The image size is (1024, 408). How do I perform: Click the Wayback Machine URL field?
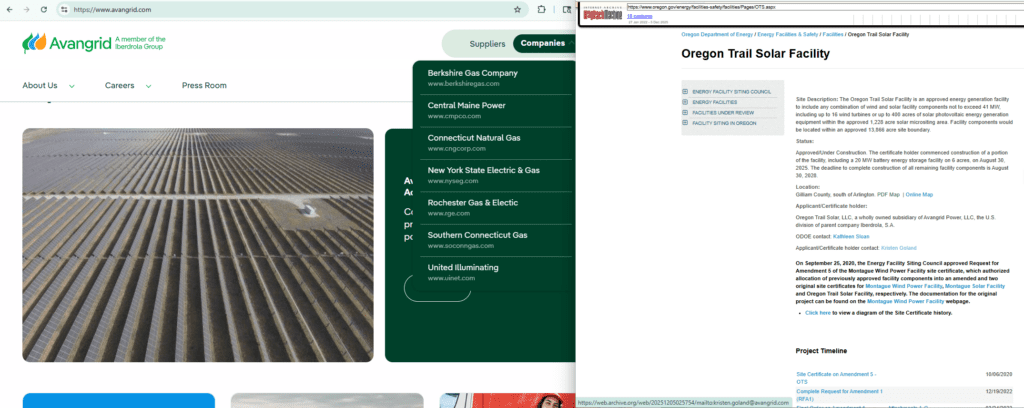tap(823, 7)
